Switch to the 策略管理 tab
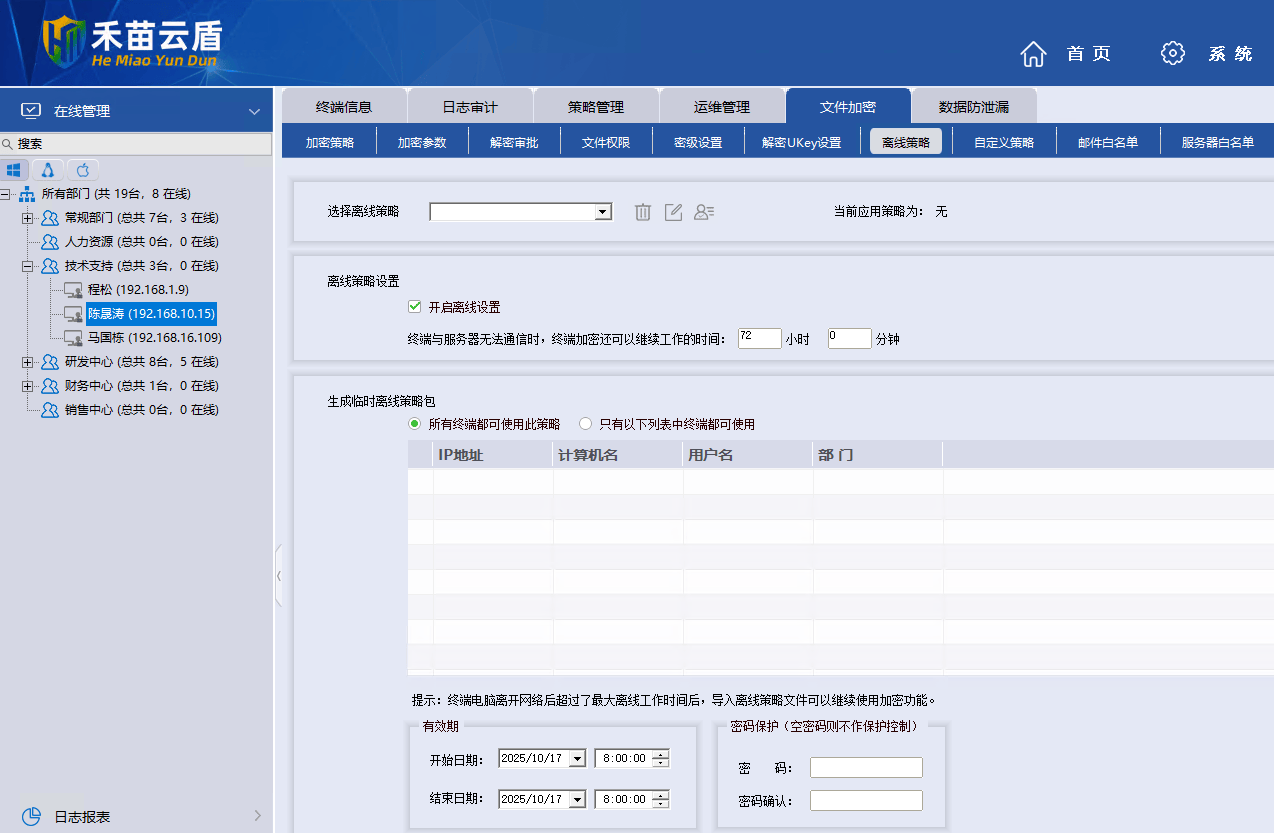Viewport: 1274px width, 833px height. tap(596, 107)
